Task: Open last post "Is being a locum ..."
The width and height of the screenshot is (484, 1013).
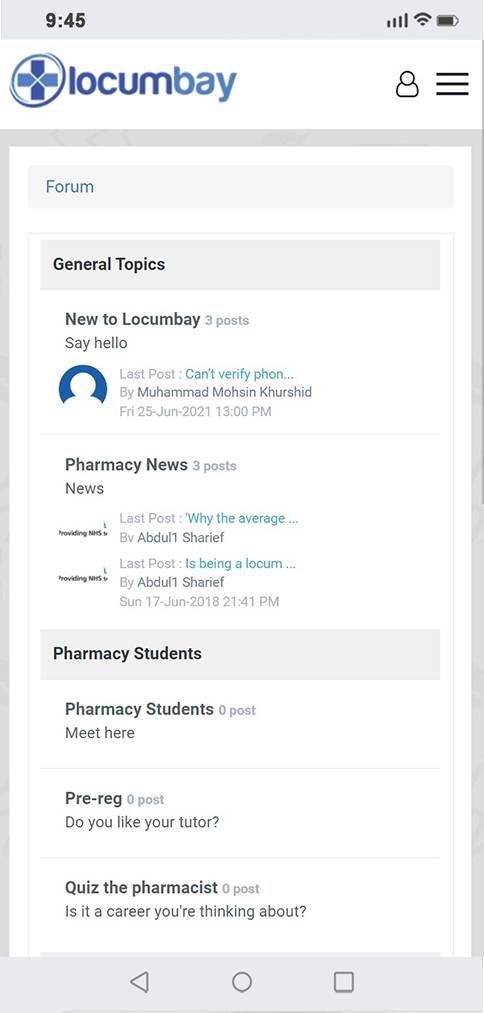Action: point(240,563)
